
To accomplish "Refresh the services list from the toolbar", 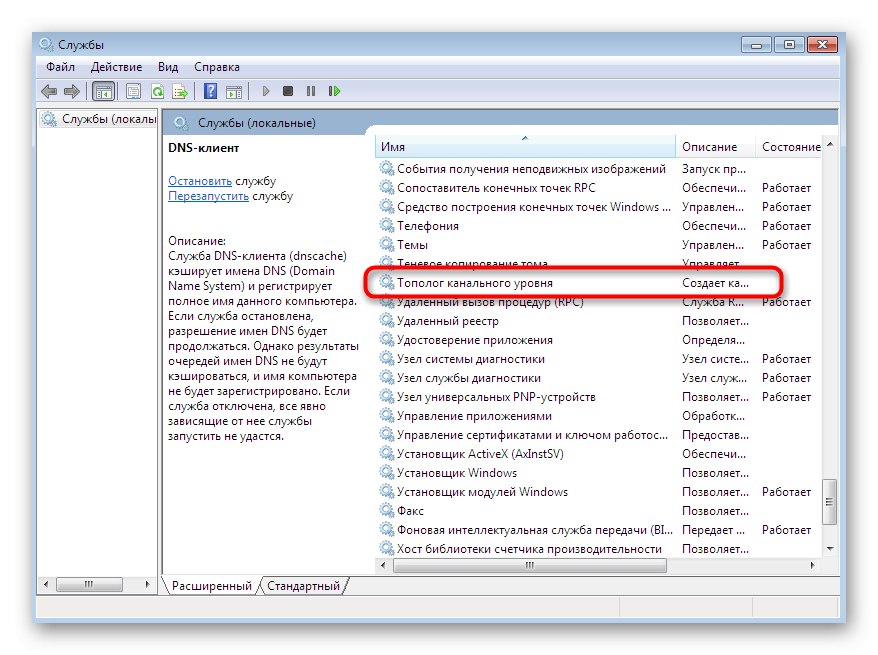I will coord(157,91).
